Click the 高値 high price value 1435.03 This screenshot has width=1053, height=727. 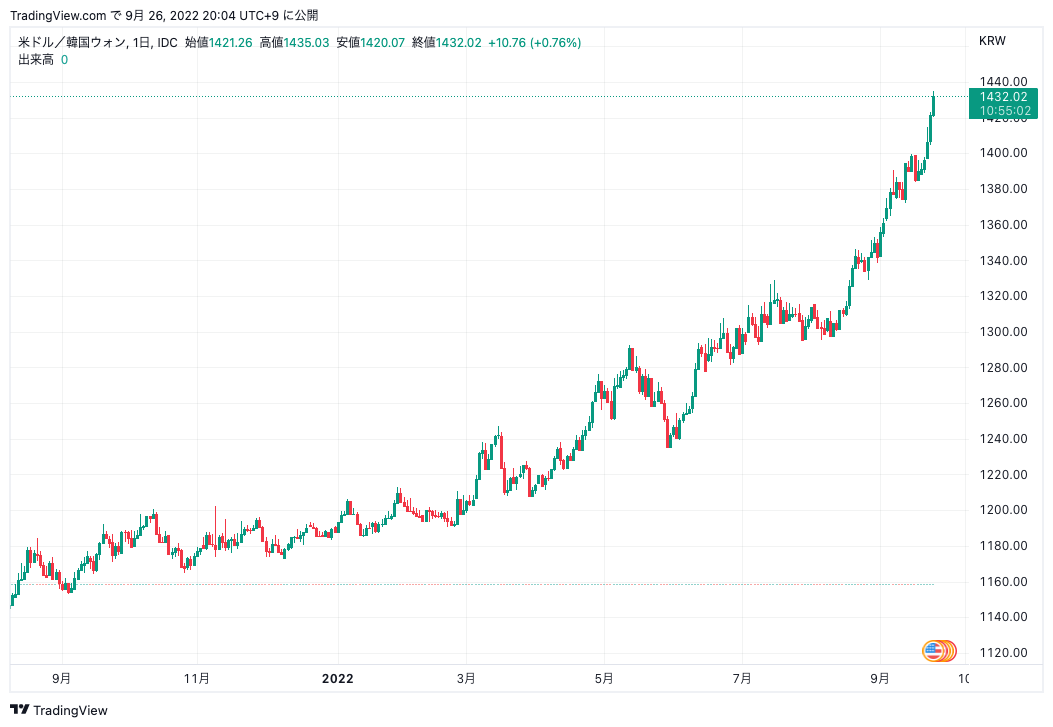coord(307,42)
